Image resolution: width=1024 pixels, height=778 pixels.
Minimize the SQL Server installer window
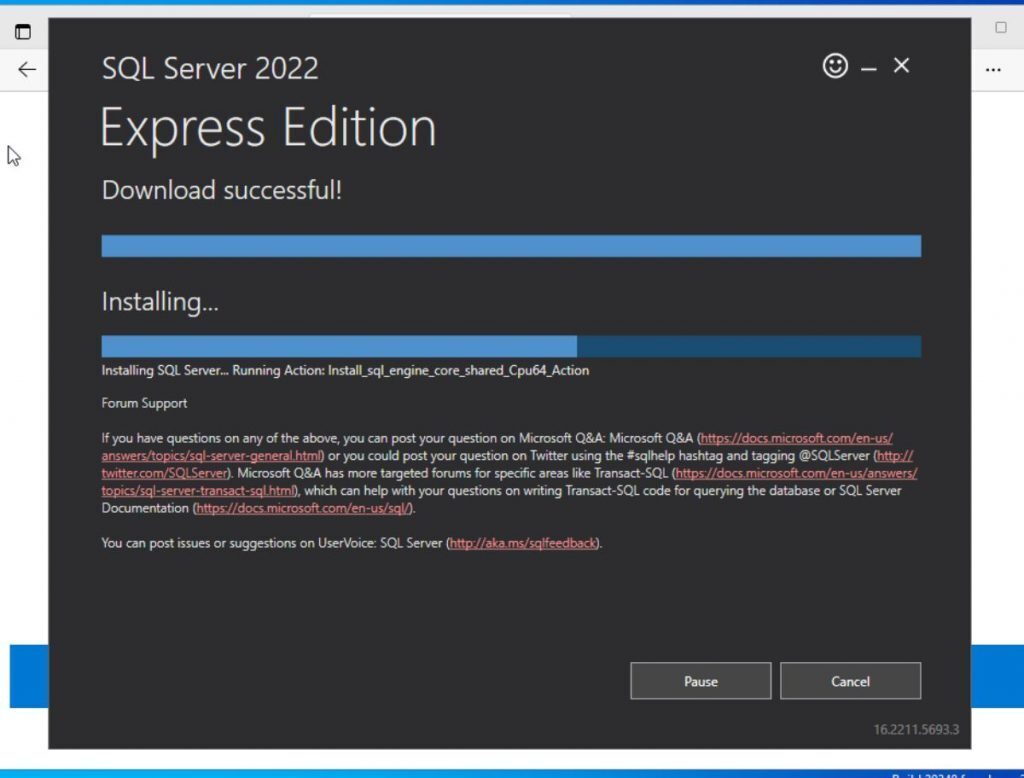pos(868,66)
